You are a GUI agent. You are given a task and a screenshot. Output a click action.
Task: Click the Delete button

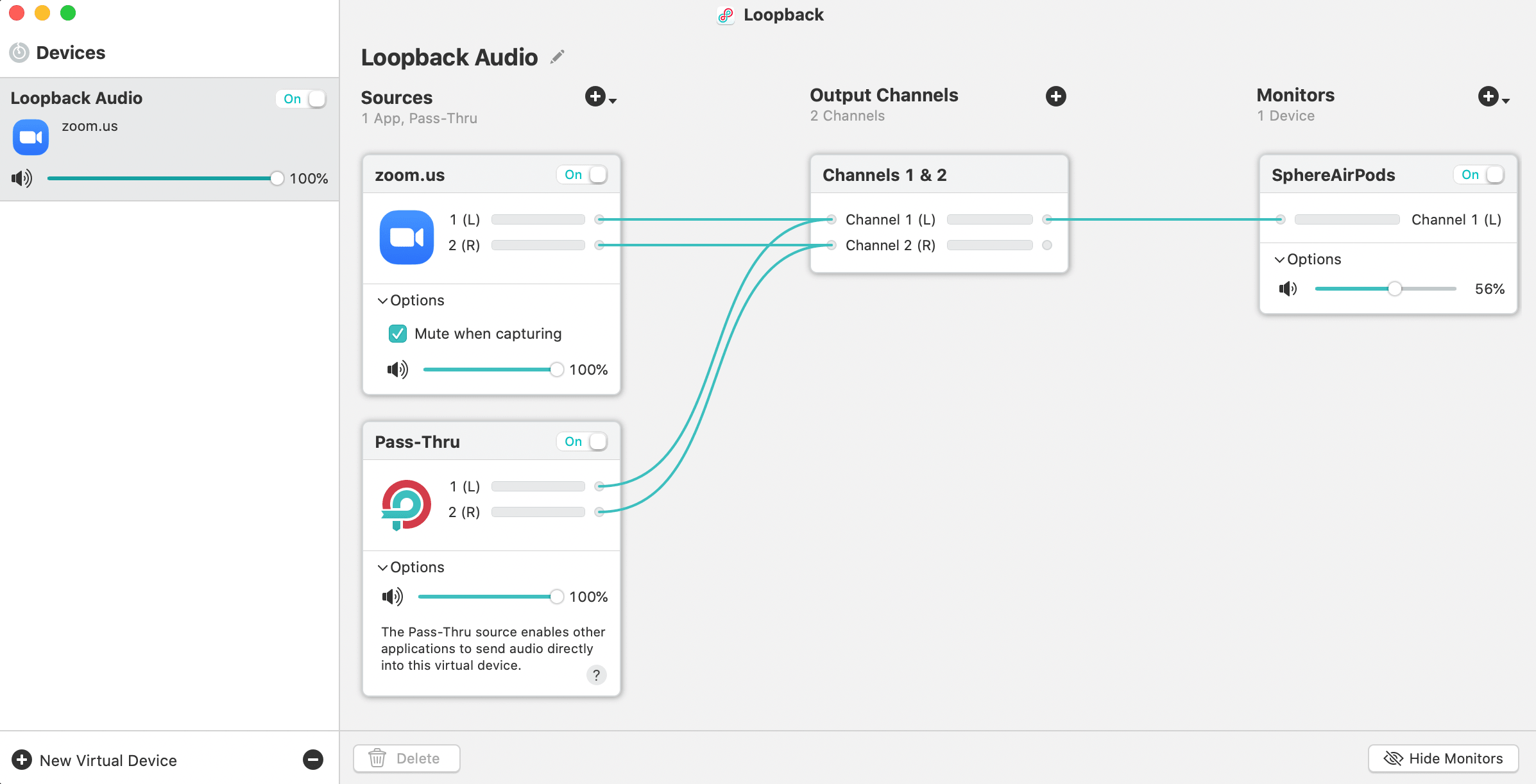[x=407, y=758]
